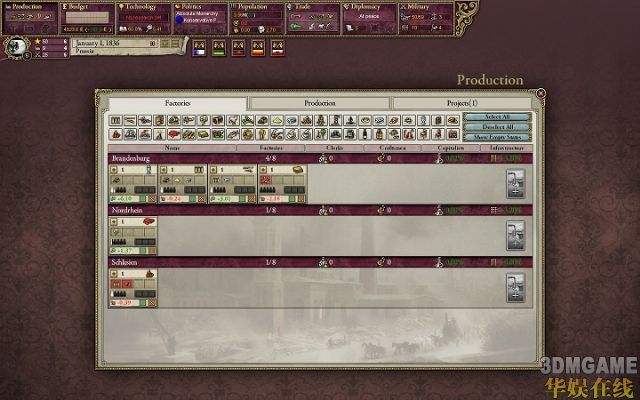Image resolution: width=640 pixels, height=400 pixels.
Task: Close or reopen the Brandenburg +6.10 factory
Action: 152,199
